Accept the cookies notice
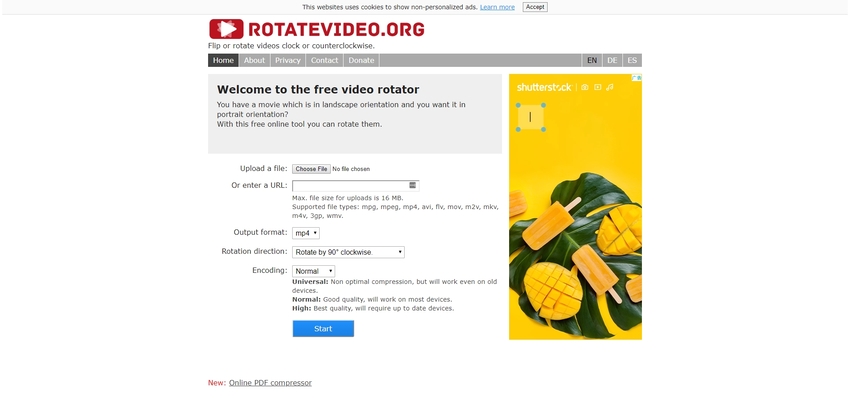The height and width of the screenshot is (415, 850). [535, 7]
